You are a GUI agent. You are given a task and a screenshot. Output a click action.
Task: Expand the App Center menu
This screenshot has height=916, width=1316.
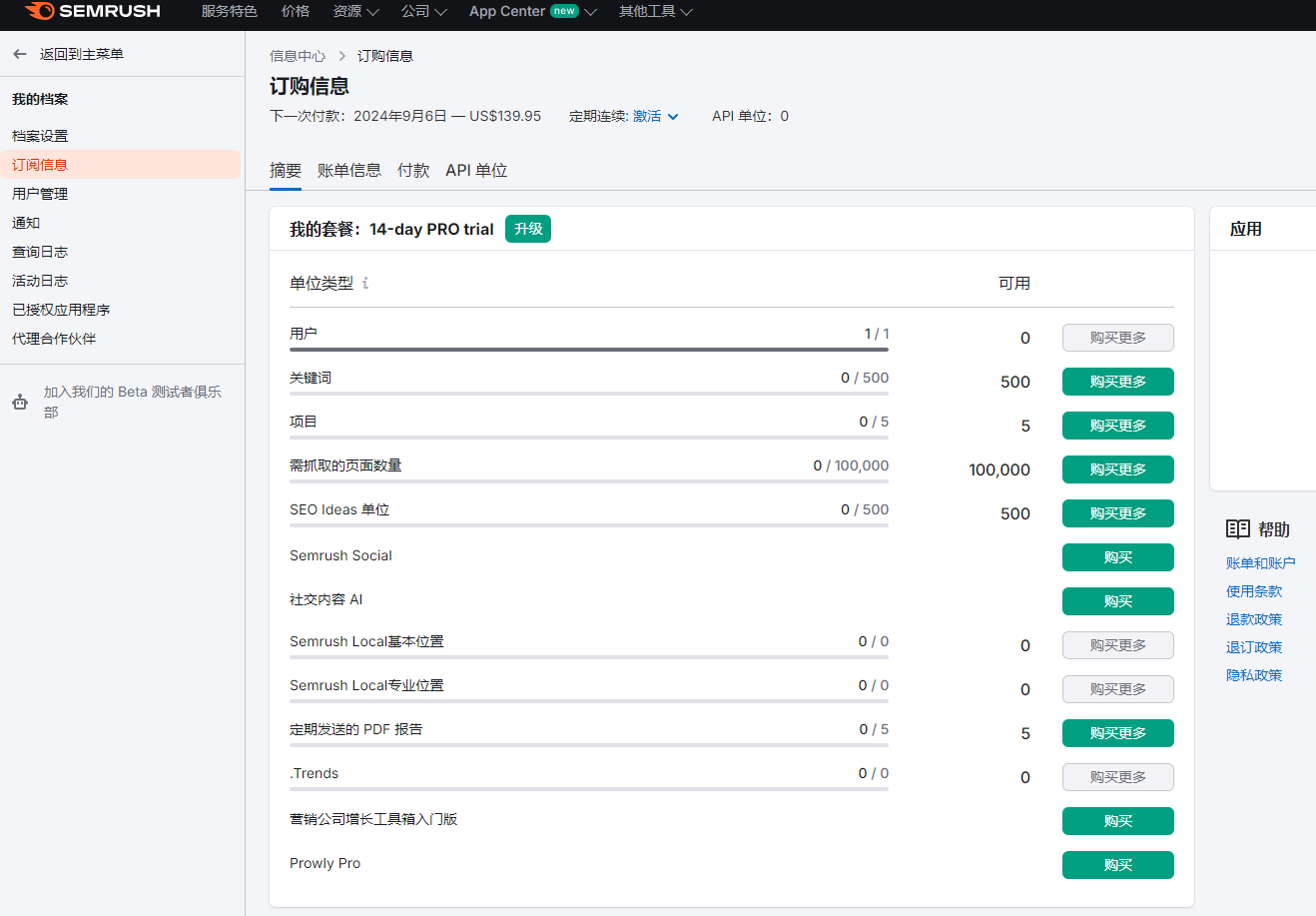[532, 11]
